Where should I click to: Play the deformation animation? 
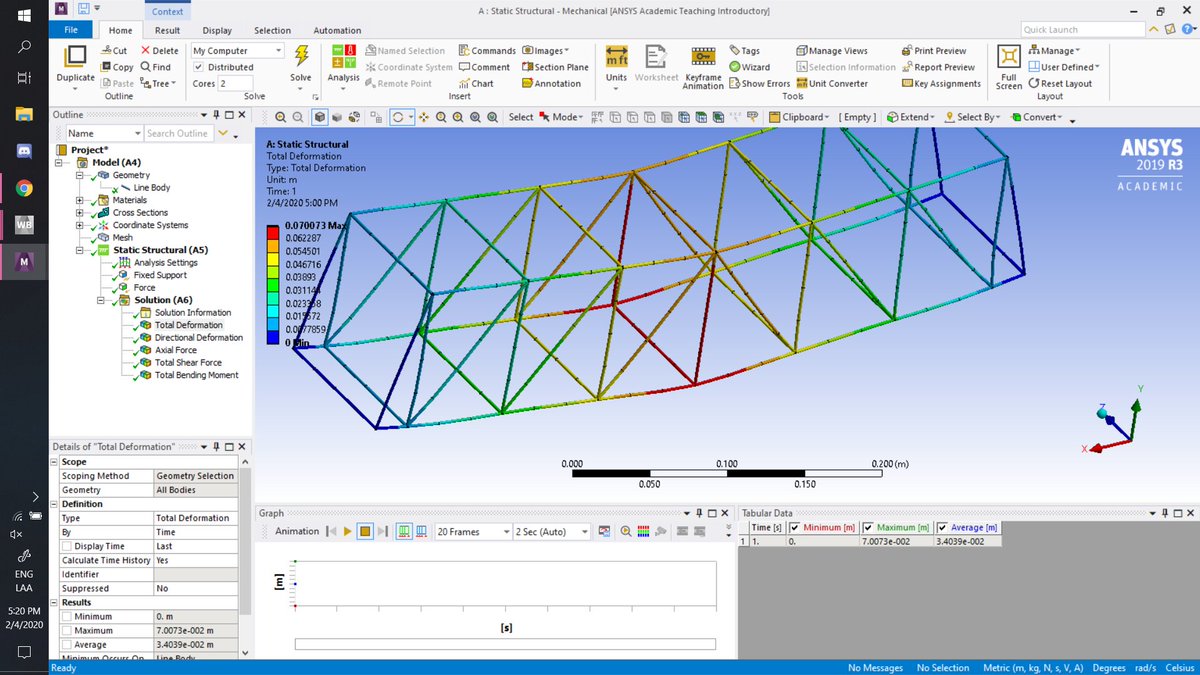348,532
